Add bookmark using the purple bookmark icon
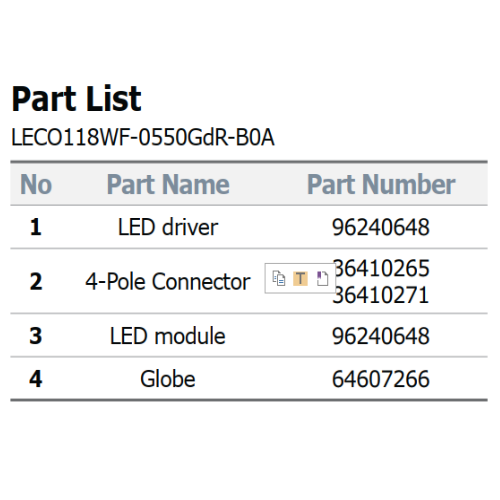The image size is (500, 500). pos(322,278)
